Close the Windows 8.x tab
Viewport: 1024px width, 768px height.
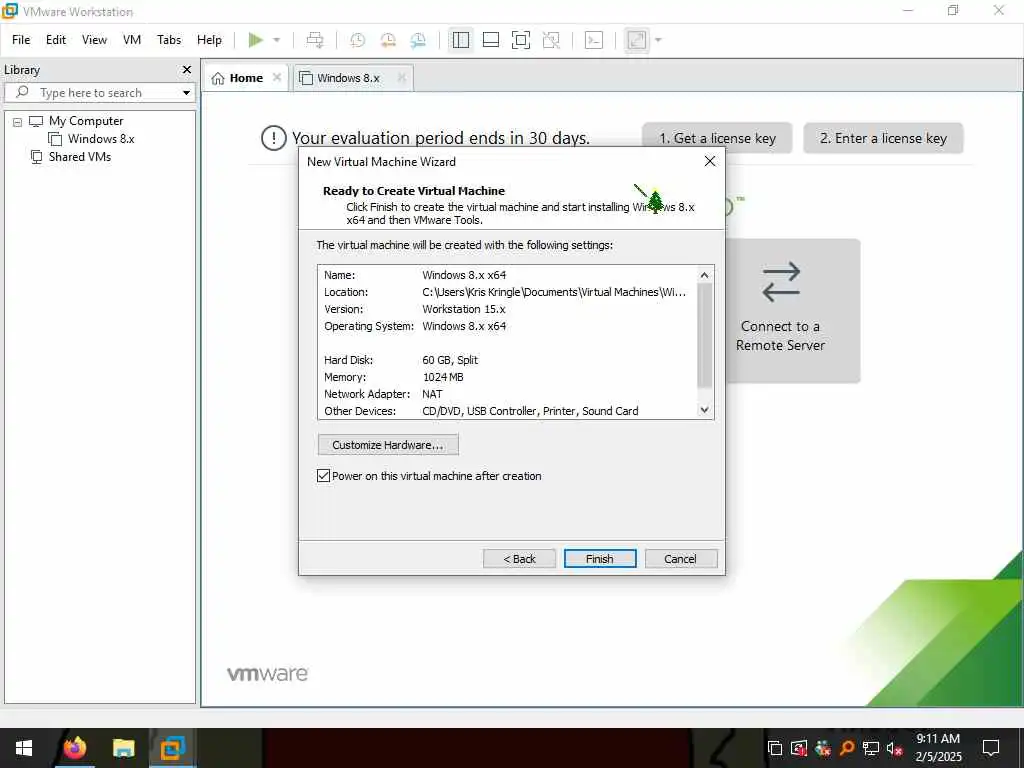[x=402, y=77]
